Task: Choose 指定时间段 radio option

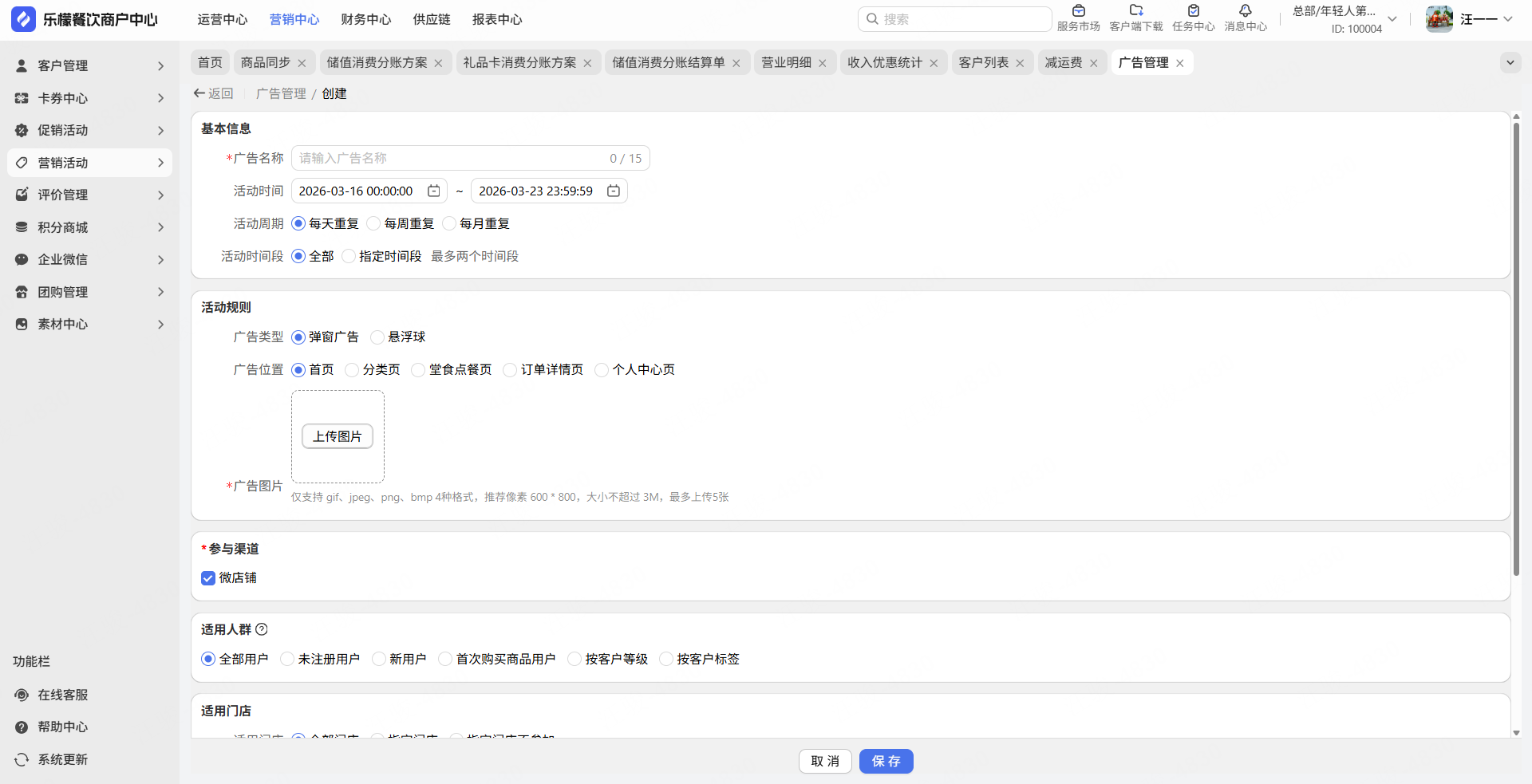Action: 349,256
